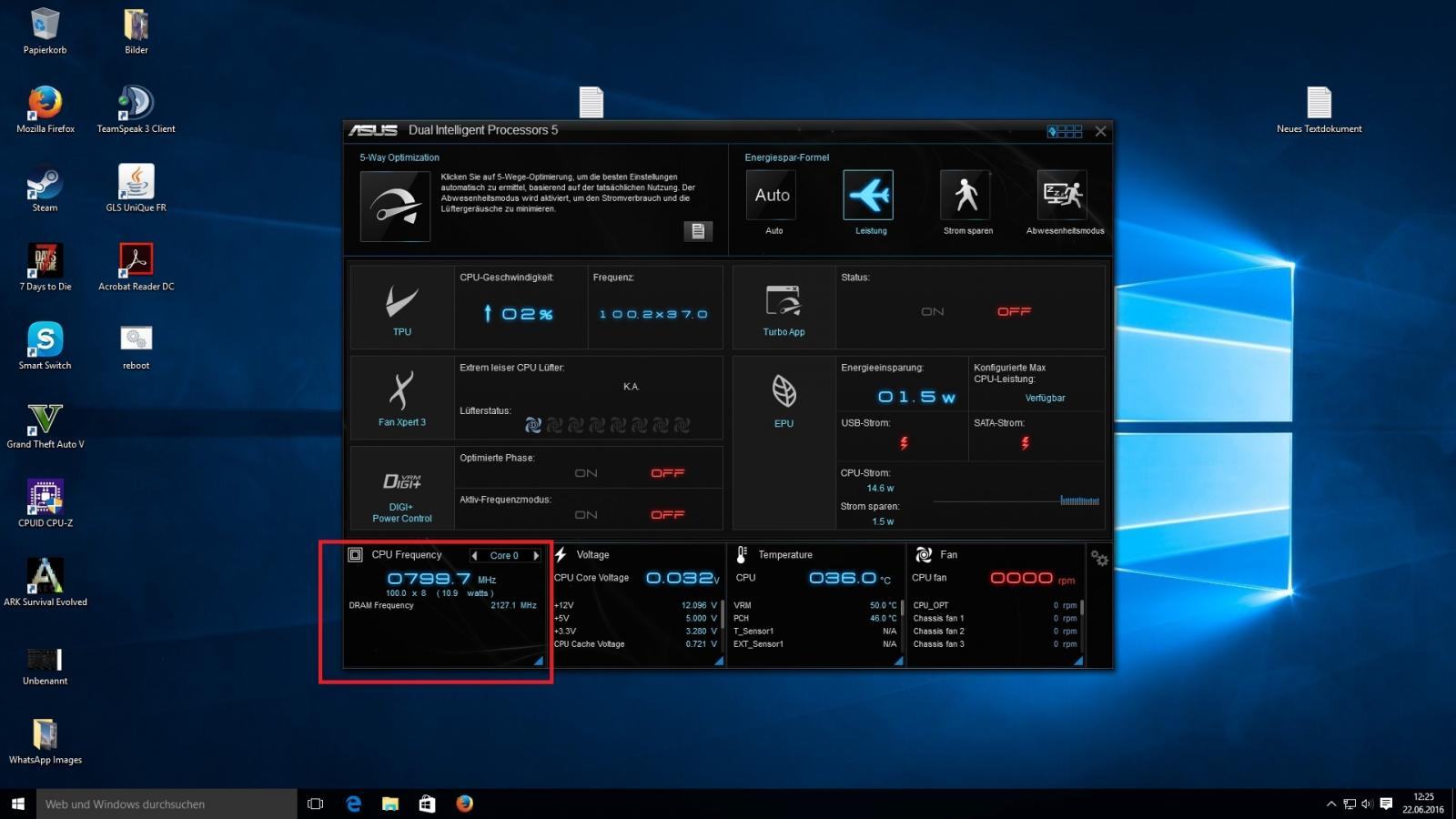Click the Verfügbar link under Max CPU-Leistung
The image size is (1456, 819).
click(x=1045, y=398)
